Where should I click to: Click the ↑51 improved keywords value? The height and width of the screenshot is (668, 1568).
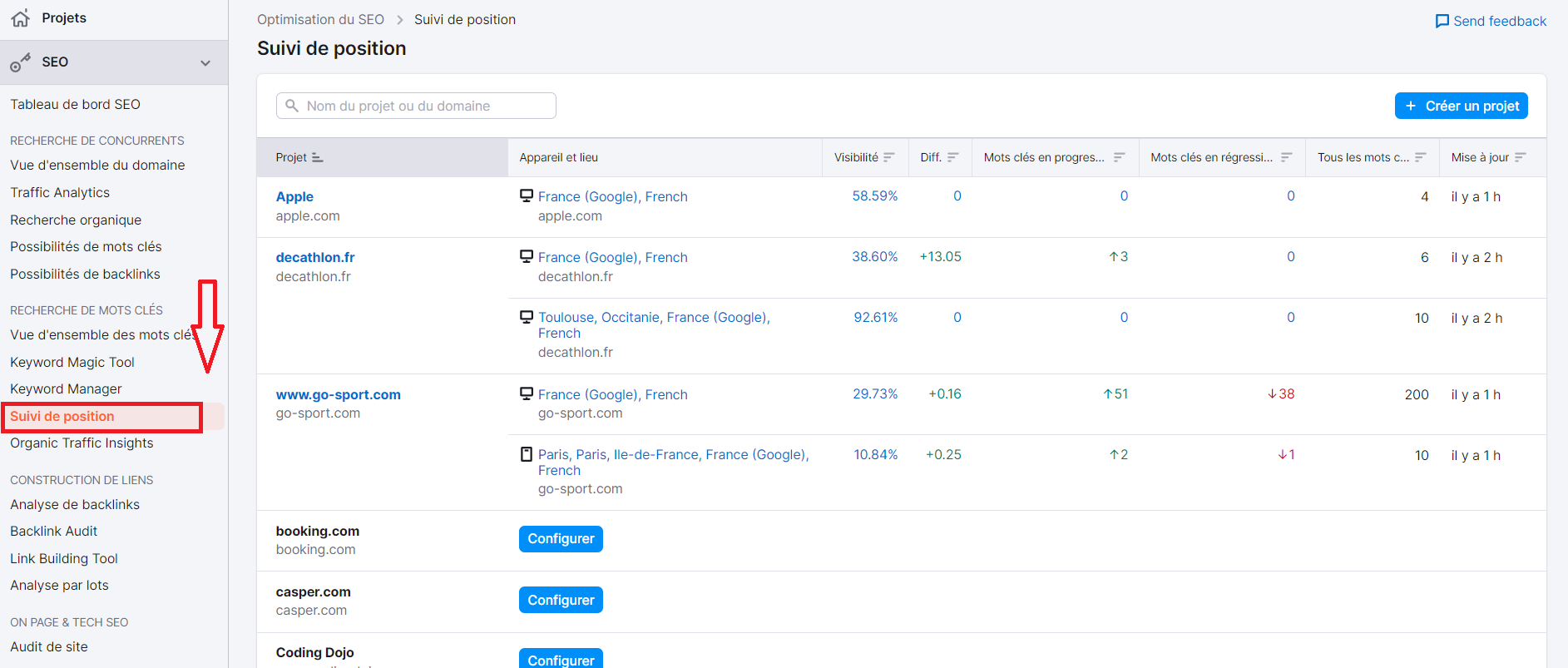point(1115,393)
